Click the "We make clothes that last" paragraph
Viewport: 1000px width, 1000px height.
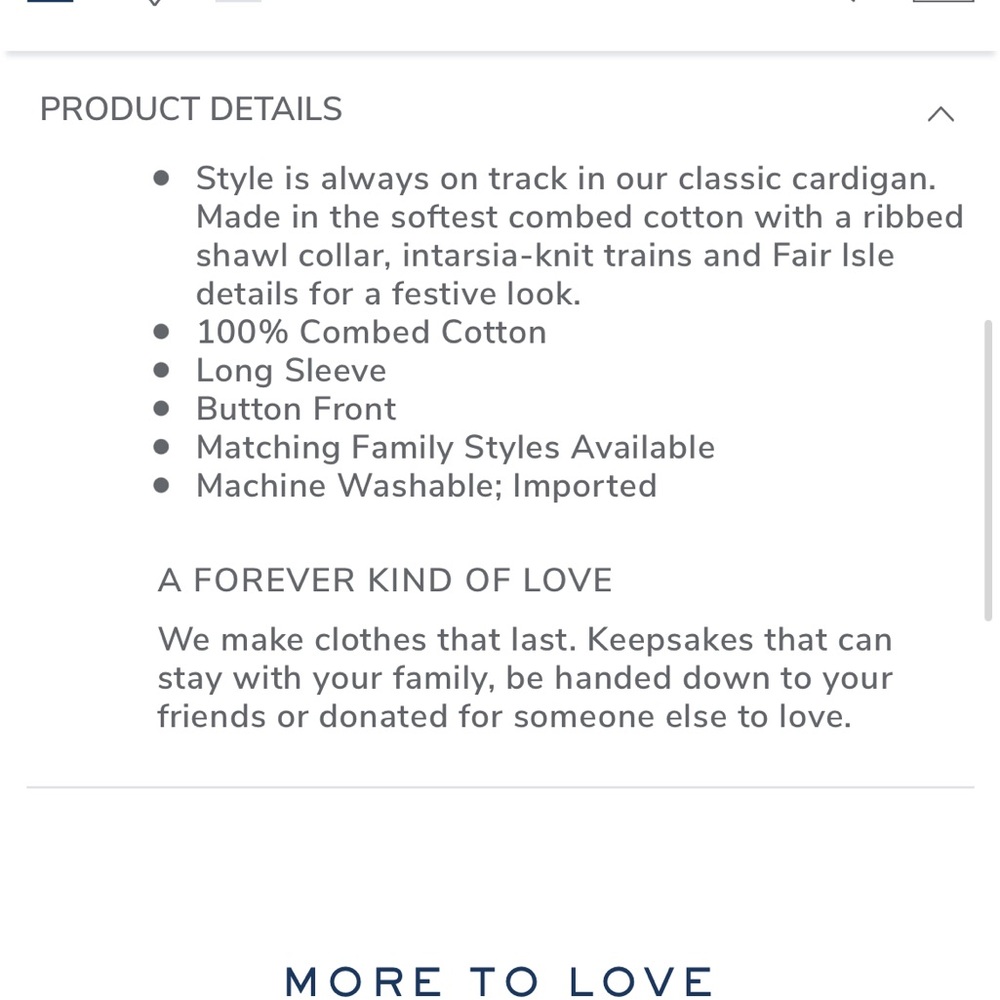click(524, 678)
